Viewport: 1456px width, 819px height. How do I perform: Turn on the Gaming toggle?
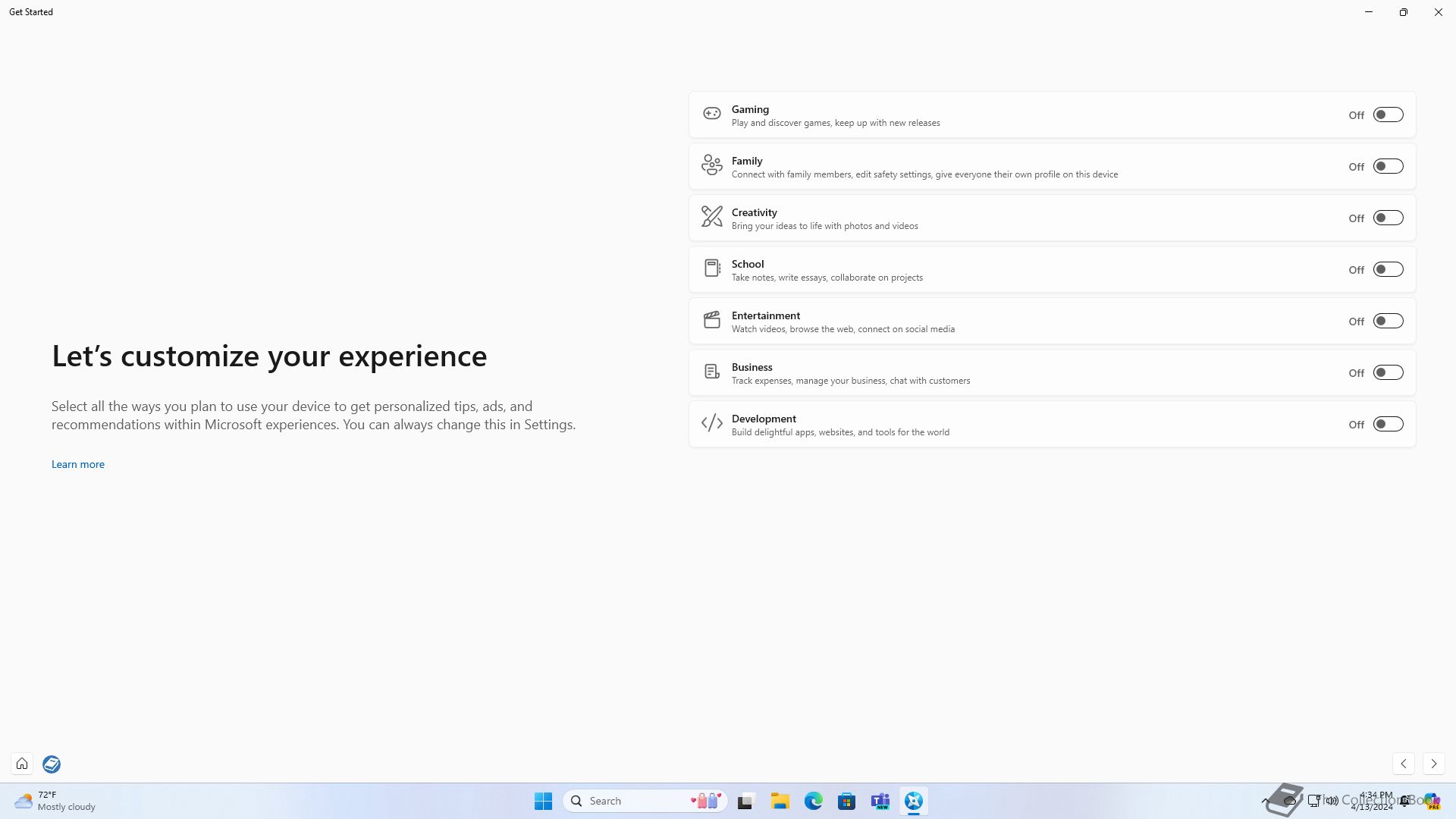pos(1388,115)
